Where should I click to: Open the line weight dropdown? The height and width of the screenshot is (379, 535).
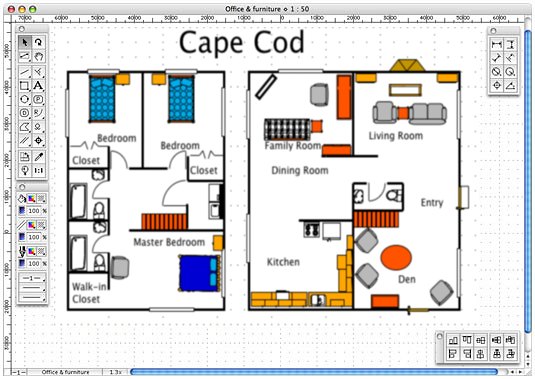tap(32, 278)
